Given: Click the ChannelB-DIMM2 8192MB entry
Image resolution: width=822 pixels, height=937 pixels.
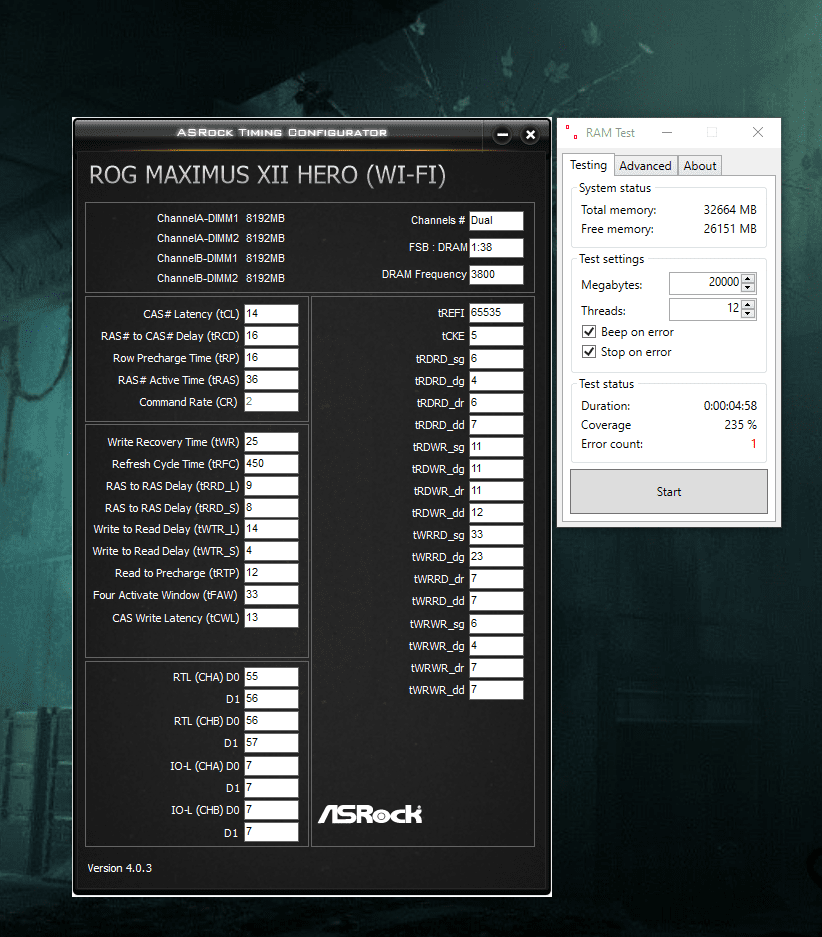Looking at the screenshot, I should [x=220, y=278].
